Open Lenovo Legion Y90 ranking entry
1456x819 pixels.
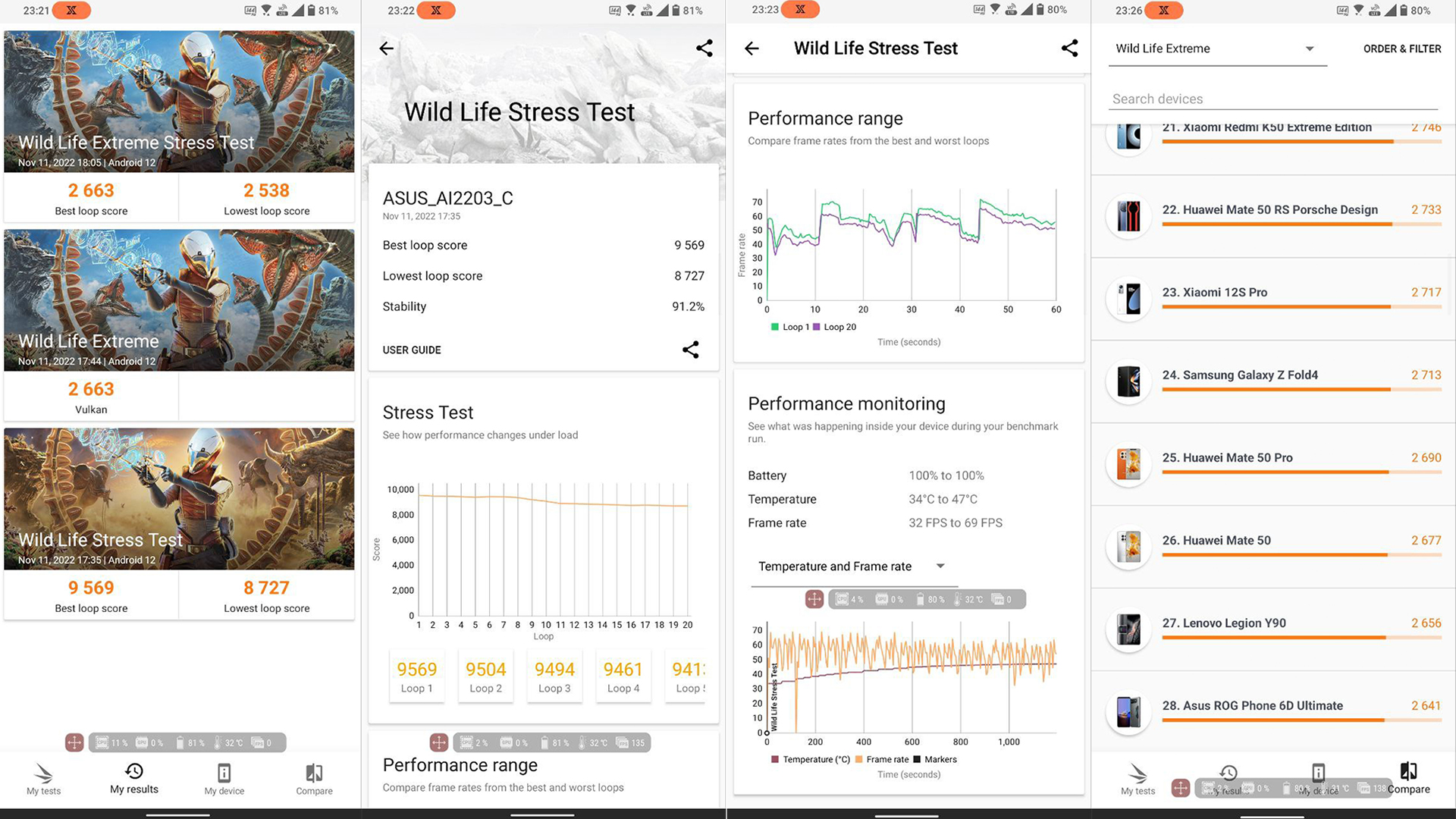(1273, 629)
